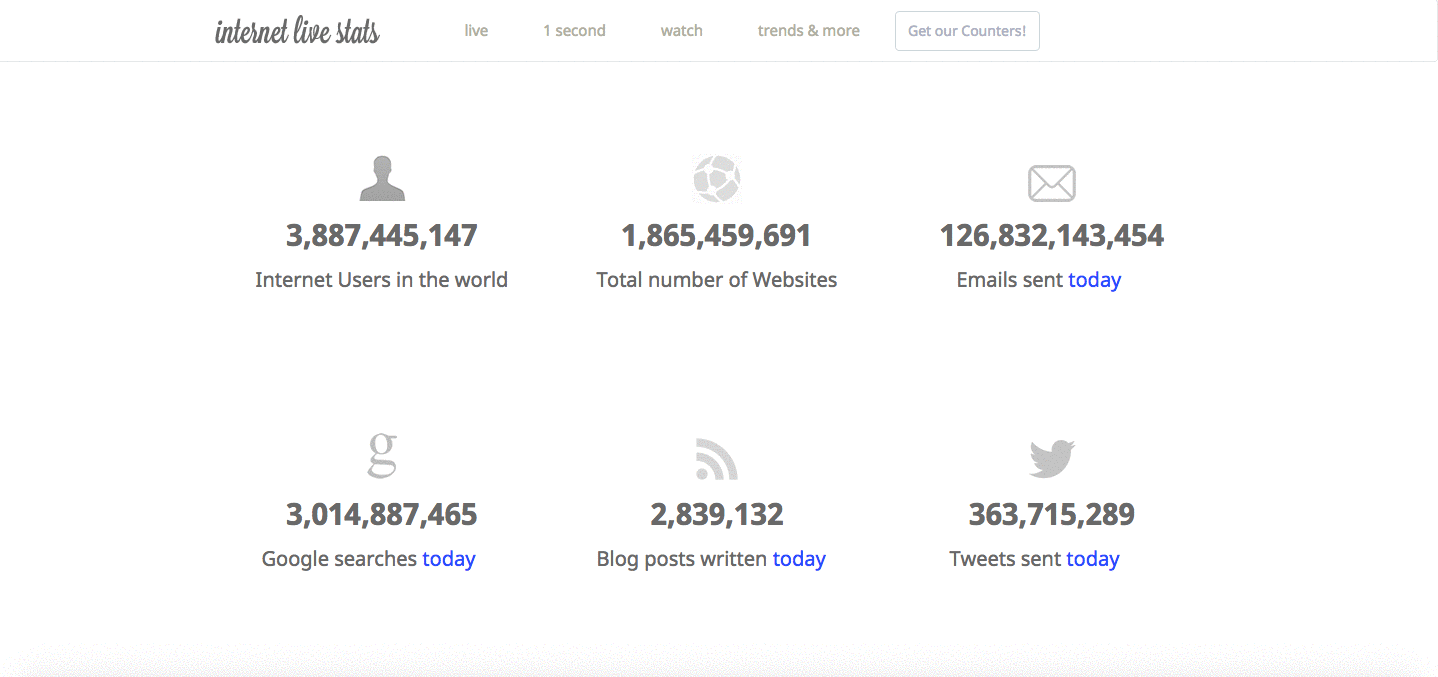Screen dimensions: 1438x677
Task: Click the 'Get our Counters!' button
Action: click(x=967, y=31)
